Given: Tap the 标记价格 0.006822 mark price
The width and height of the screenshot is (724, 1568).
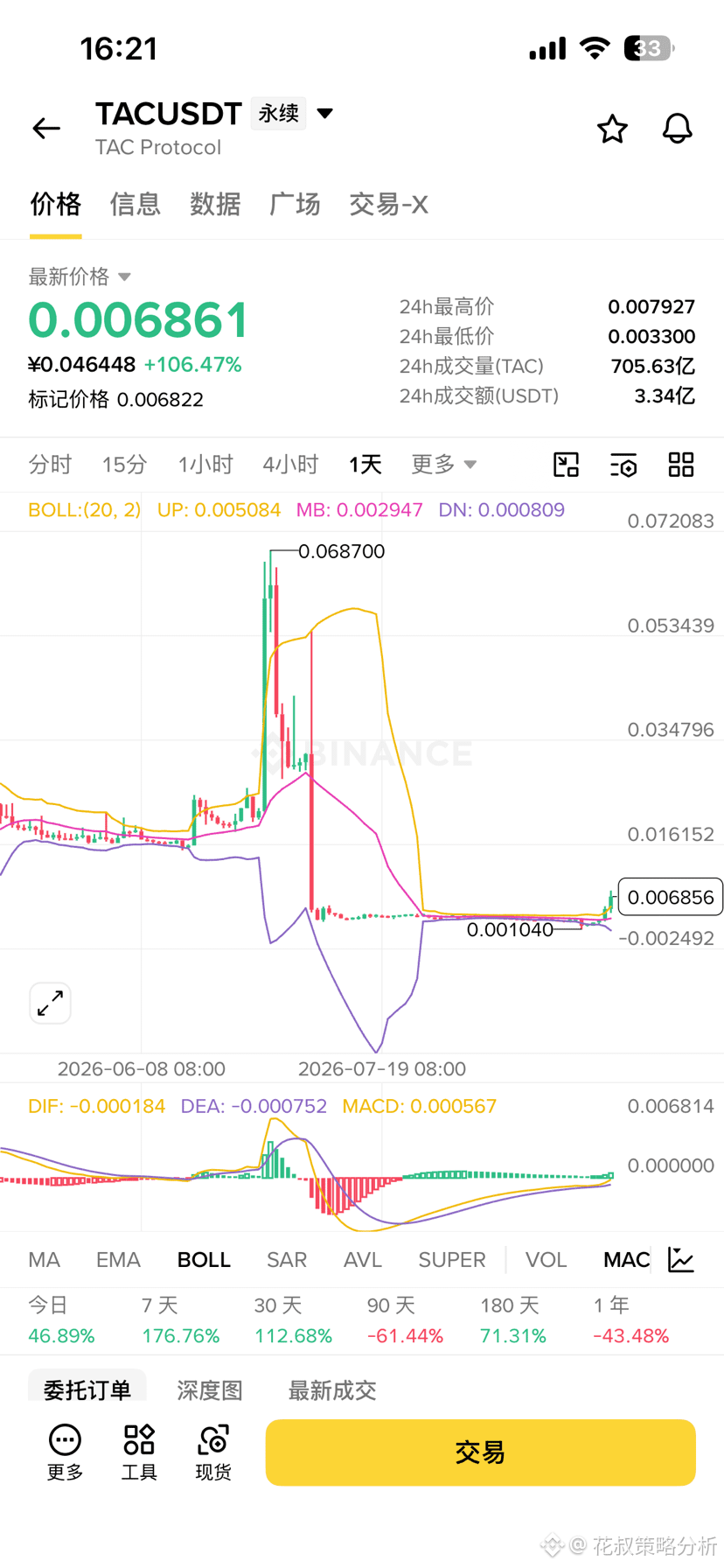Looking at the screenshot, I should click(115, 400).
